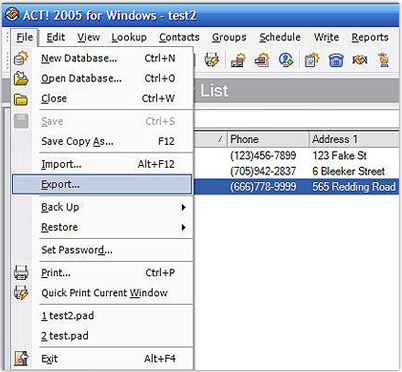Click the Quick Print toolbar icon
Screen dimensions: 402x372
212,60
